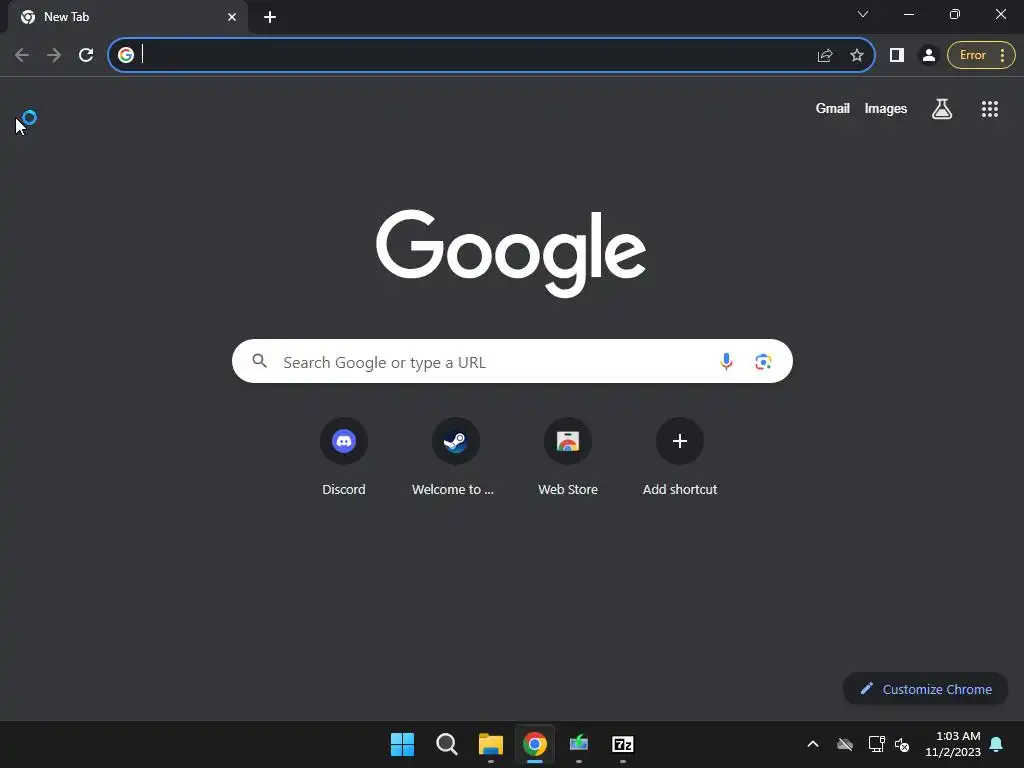This screenshot has height=768, width=1024.
Task: Open Search Labs flask icon
Action: (942, 109)
